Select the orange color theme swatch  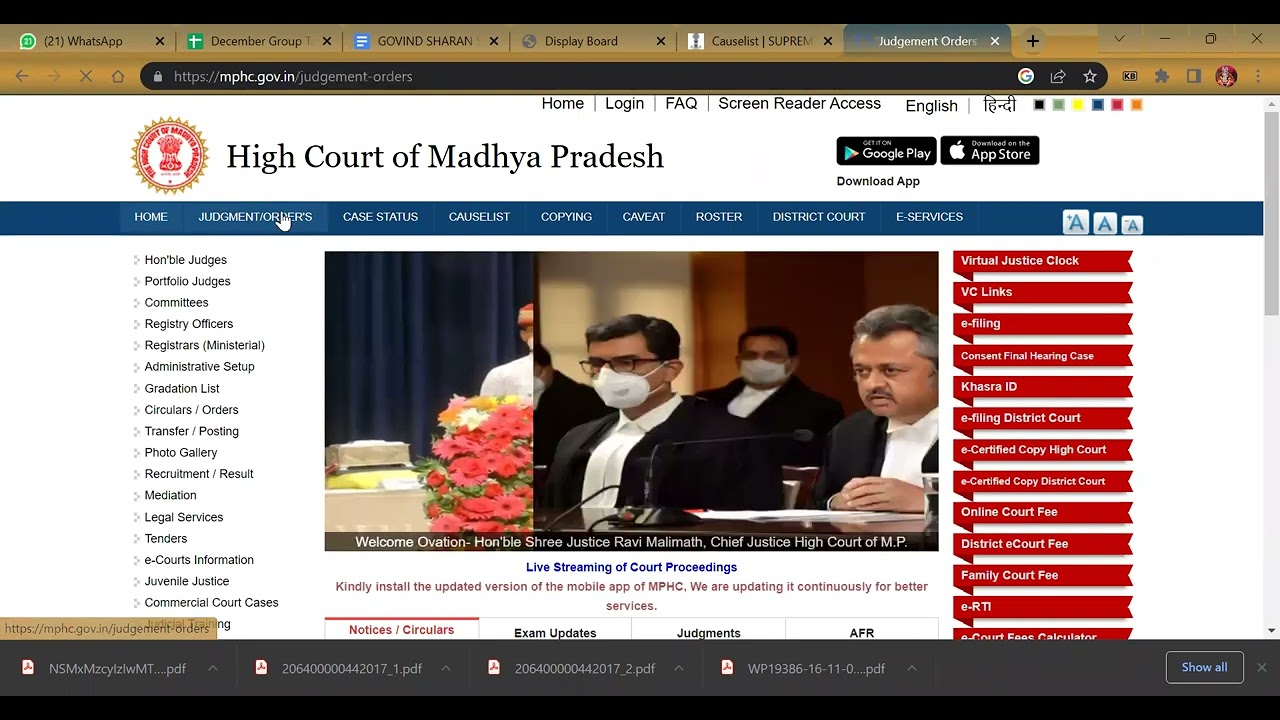click(x=1136, y=105)
